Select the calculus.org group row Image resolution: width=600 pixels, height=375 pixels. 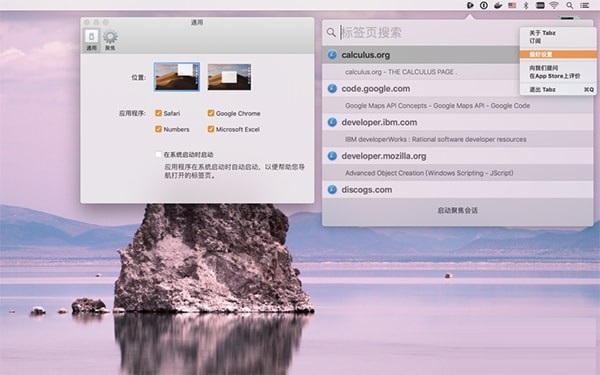tap(421, 55)
